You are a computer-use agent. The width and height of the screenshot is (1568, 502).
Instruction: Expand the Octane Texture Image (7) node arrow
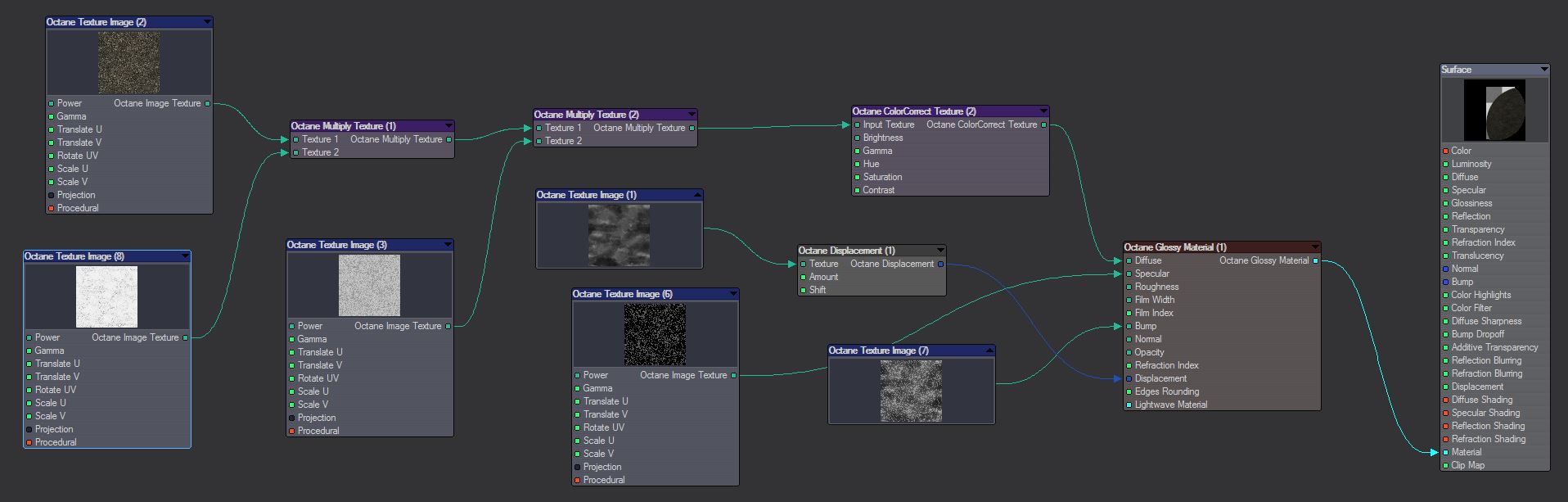point(989,350)
